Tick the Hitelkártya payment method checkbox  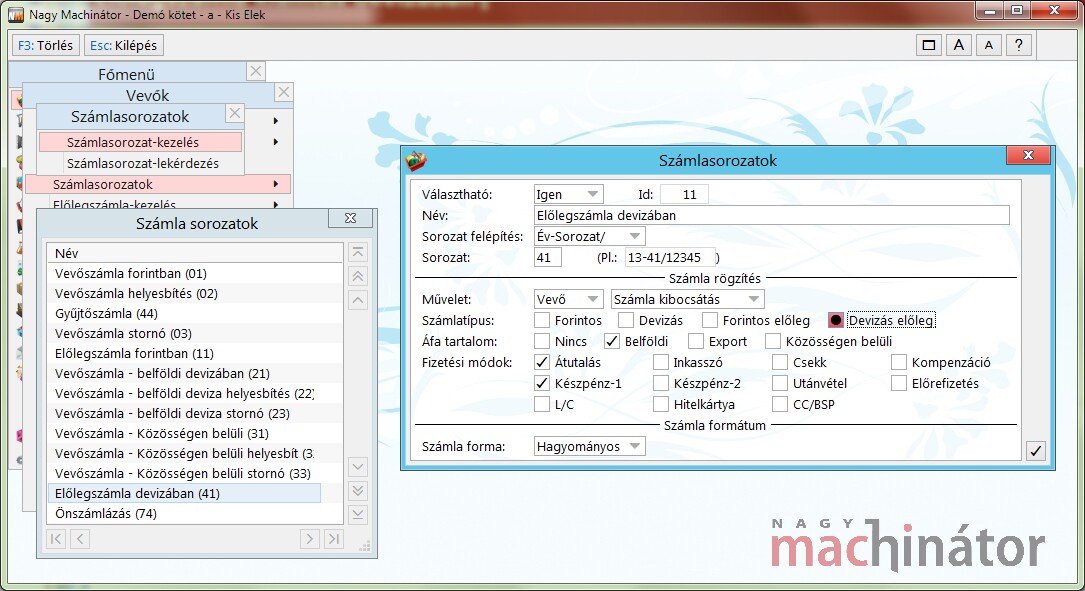click(661, 404)
